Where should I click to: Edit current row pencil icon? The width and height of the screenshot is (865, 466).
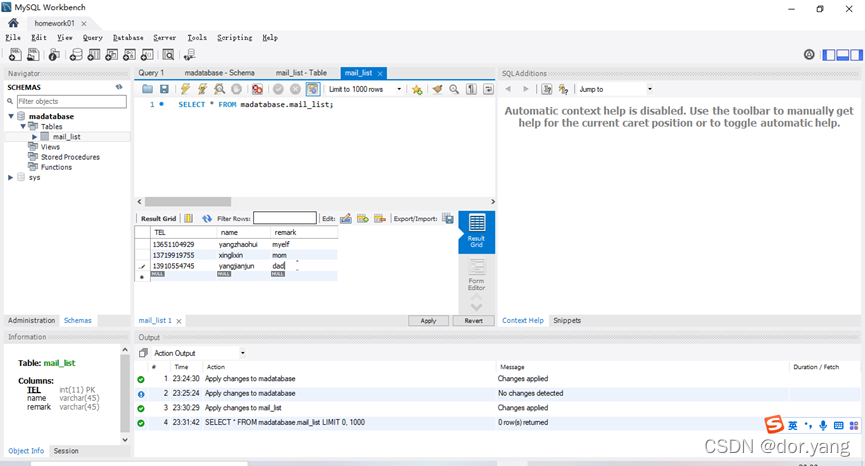click(x=346, y=218)
